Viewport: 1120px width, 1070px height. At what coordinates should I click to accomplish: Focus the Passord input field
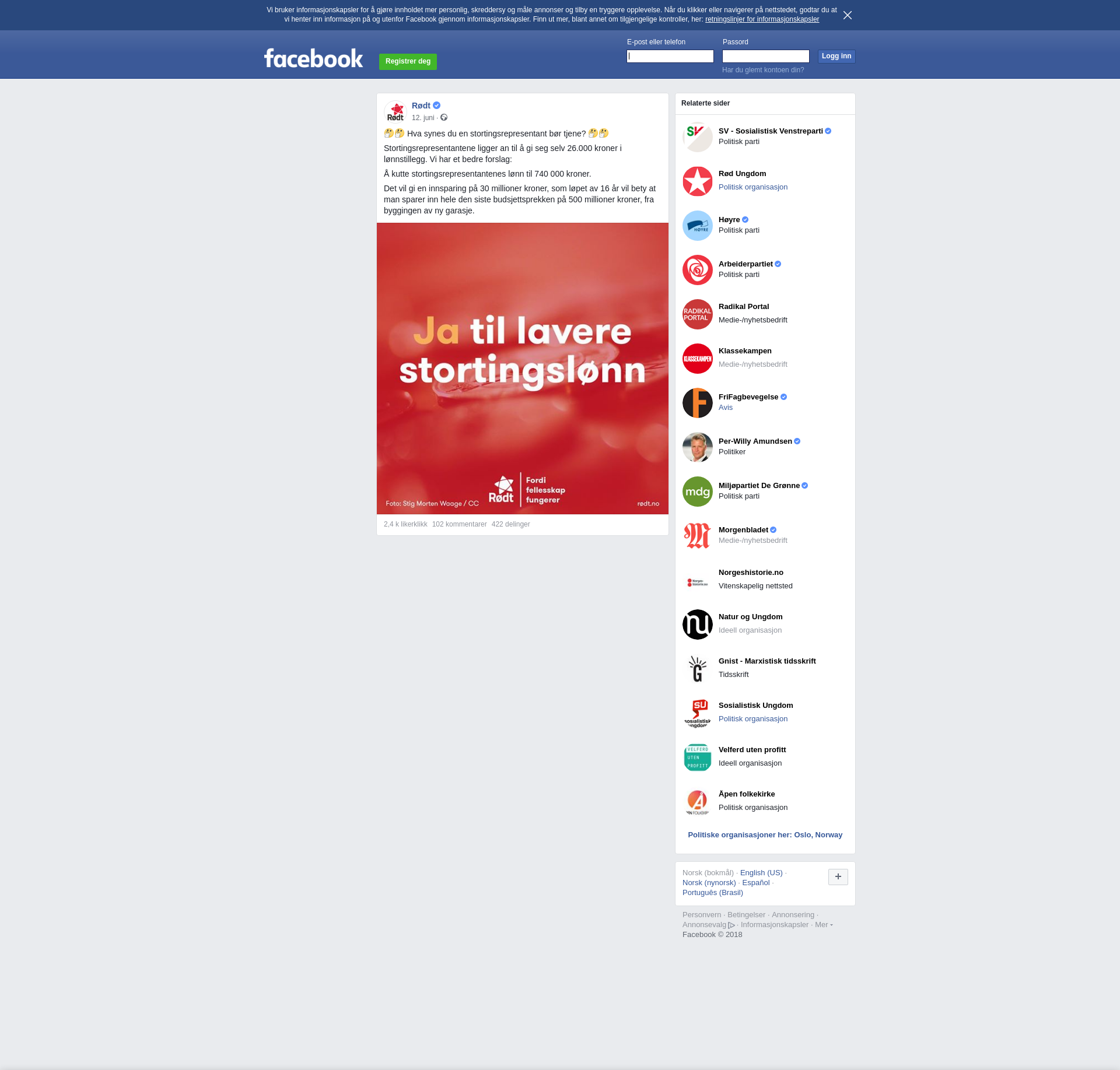765,57
